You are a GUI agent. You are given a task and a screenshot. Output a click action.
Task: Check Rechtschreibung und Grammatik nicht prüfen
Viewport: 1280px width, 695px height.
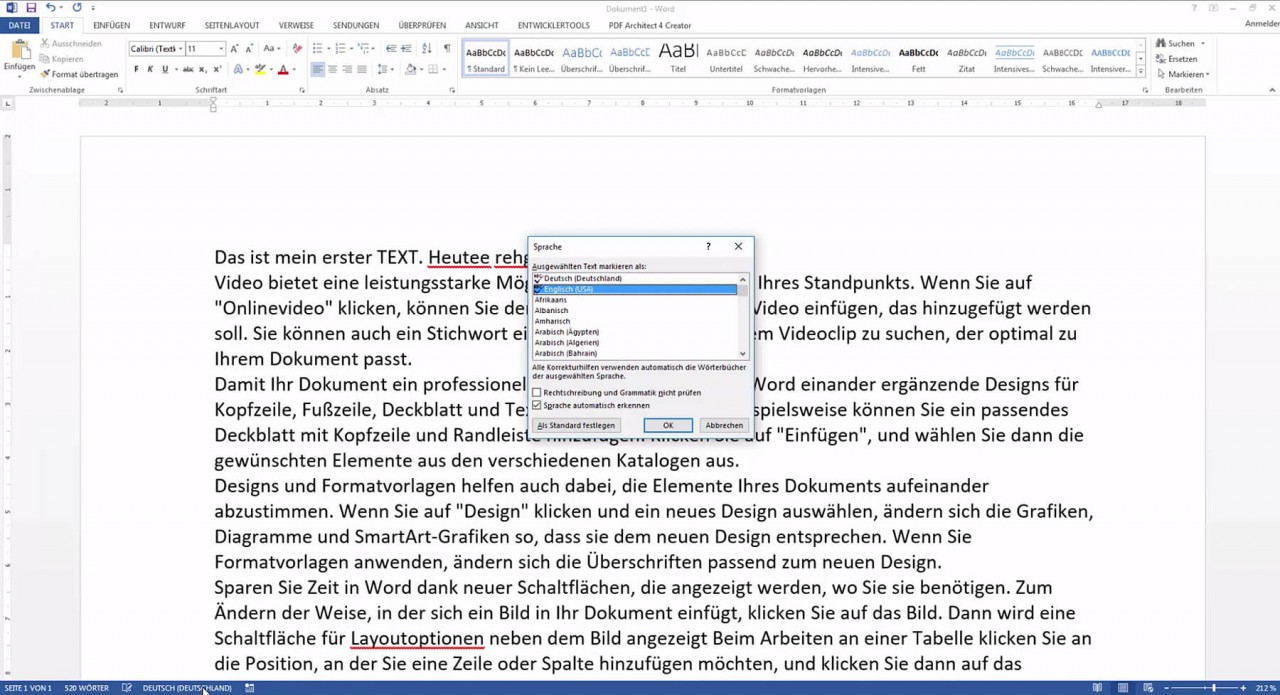[537, 392]
